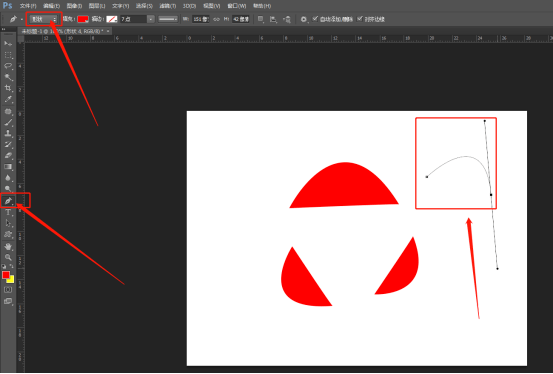The width and height of the screenshot is (553, 374).
Task: Open the Window menu
Action: 236,6
